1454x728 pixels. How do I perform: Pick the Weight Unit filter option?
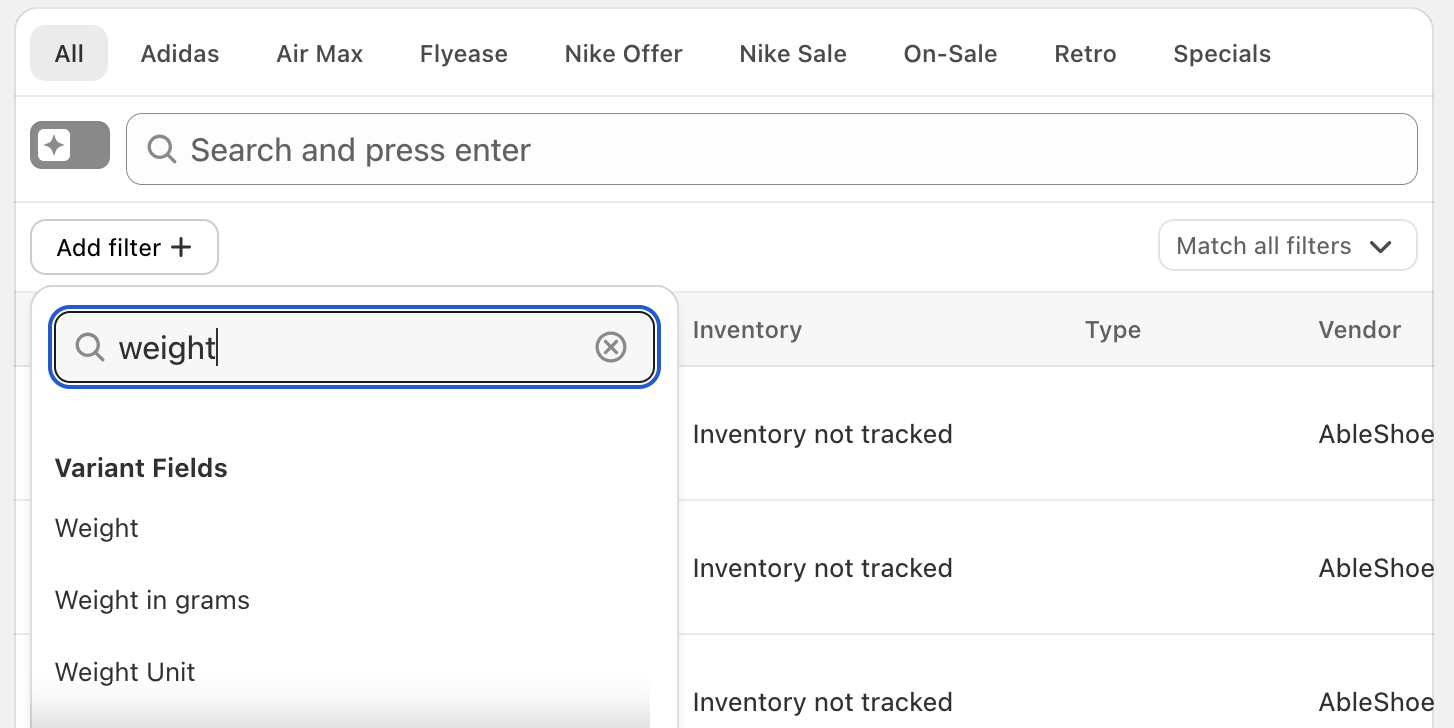point(125,672)
